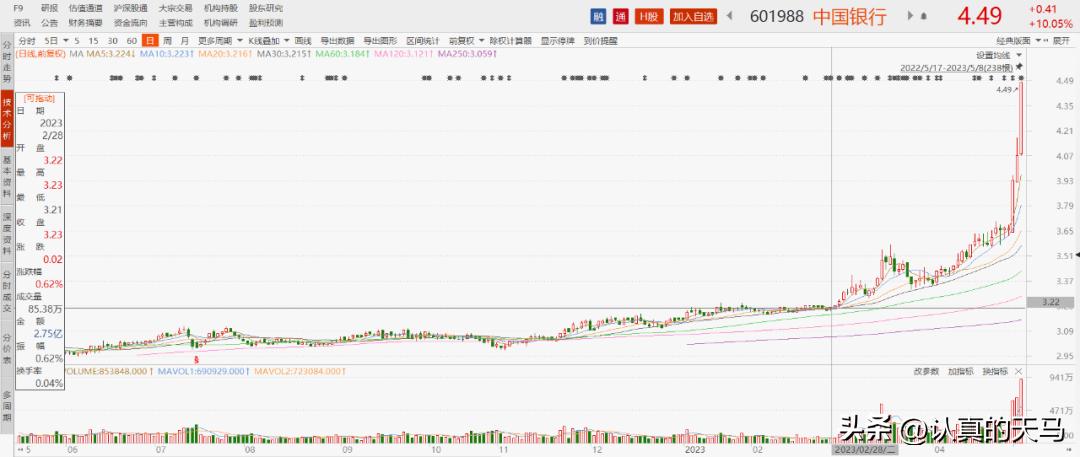Switch to daily 日 K-line period
Viewport: 1080px width, 457px height.
tap(148, 41)
